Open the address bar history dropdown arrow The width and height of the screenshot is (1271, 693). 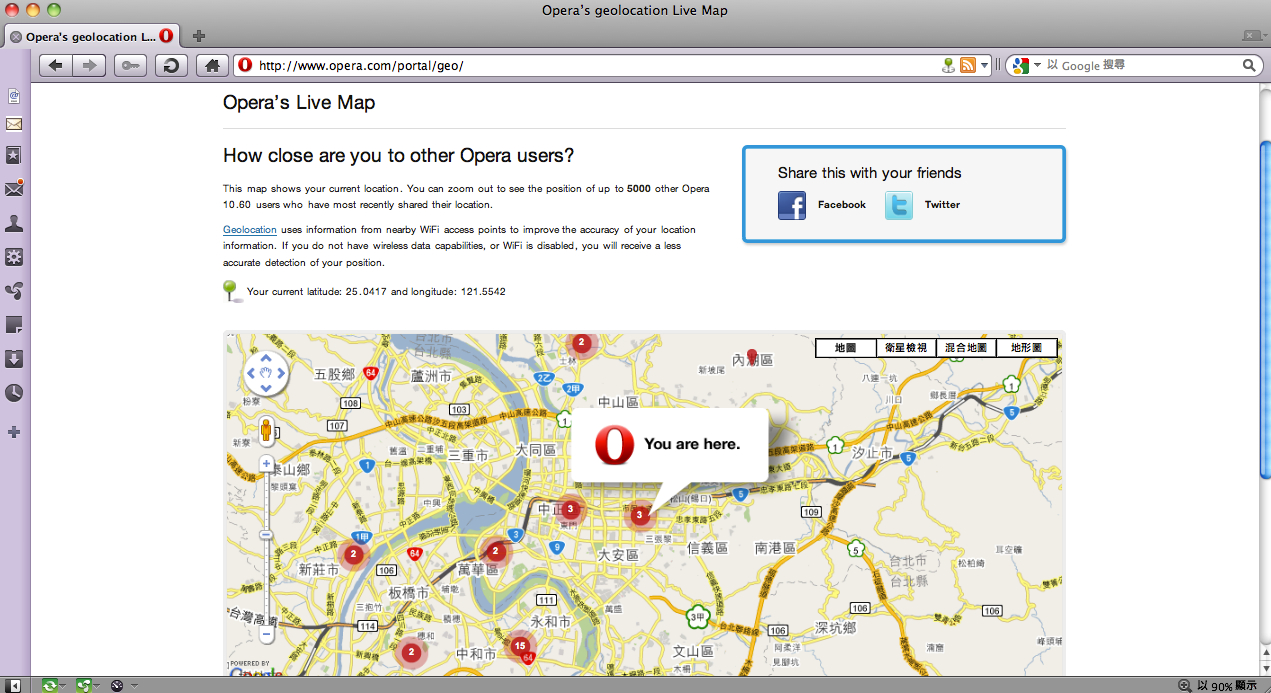[x=984, y=66]
